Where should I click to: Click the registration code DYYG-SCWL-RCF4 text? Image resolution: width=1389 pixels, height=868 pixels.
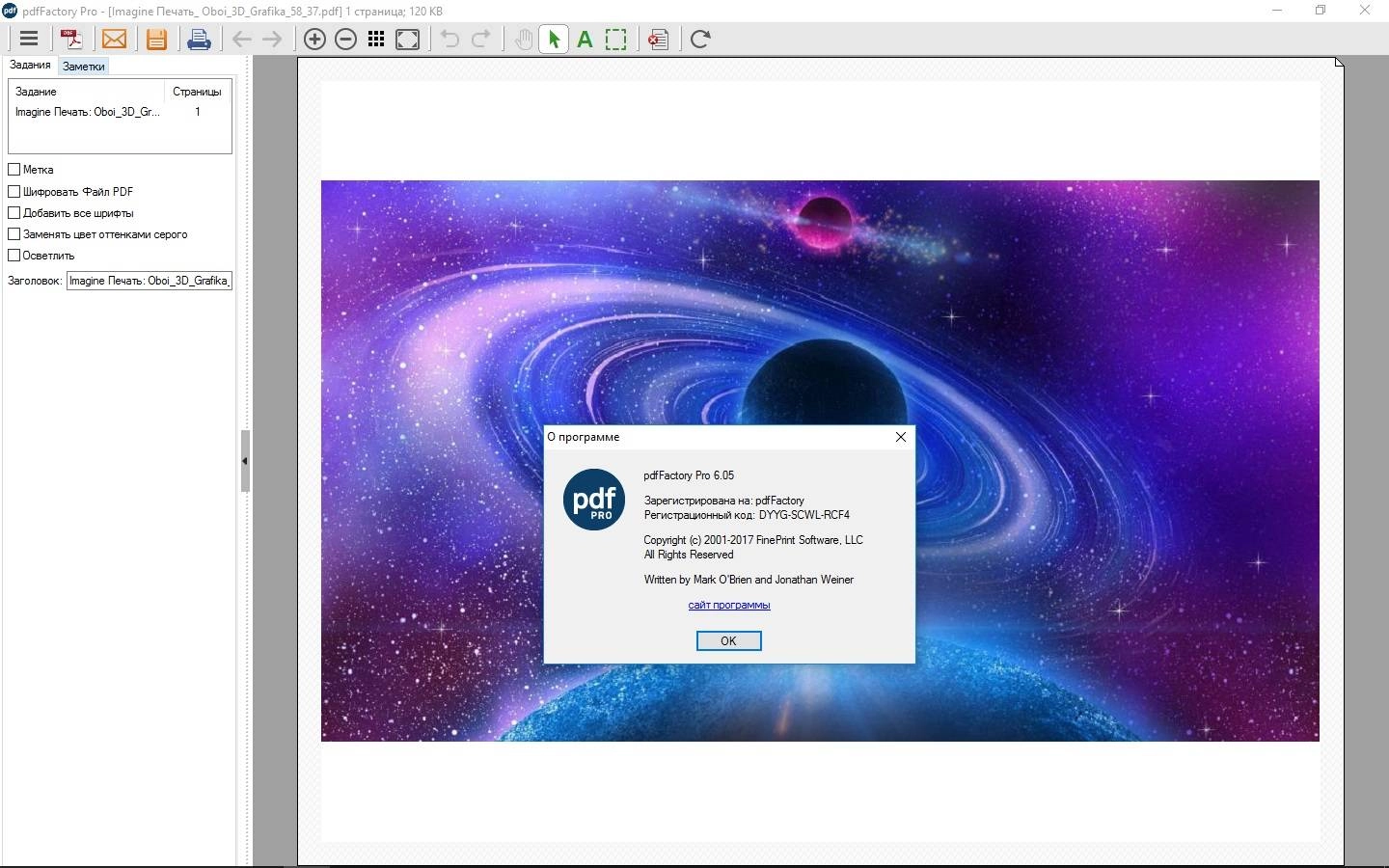tap(804, 515)
